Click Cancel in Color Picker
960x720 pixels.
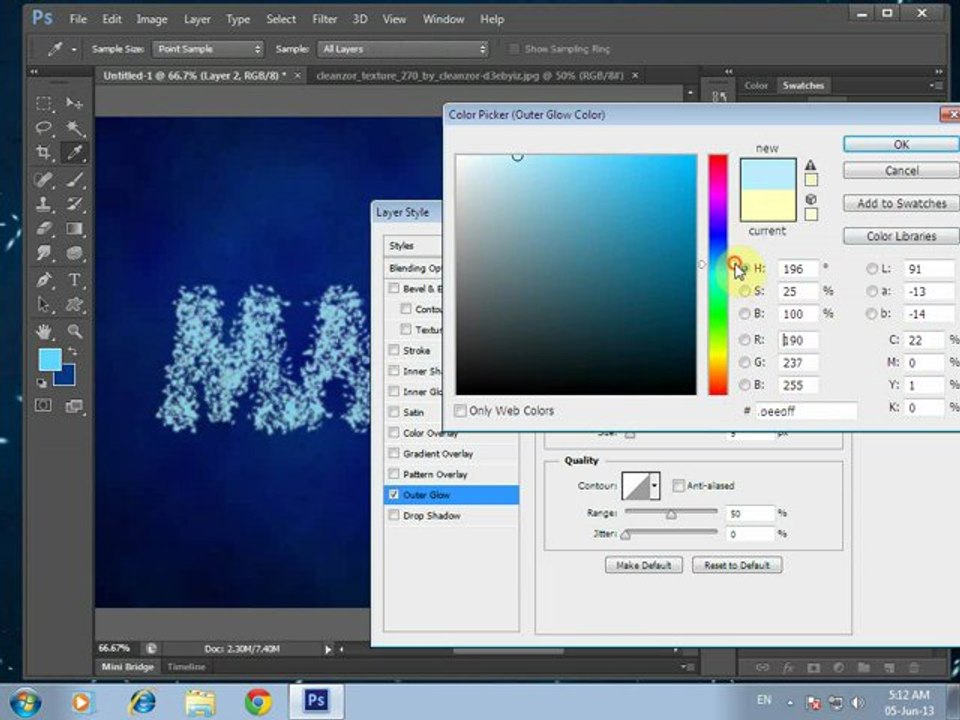[x=901, y=171]
